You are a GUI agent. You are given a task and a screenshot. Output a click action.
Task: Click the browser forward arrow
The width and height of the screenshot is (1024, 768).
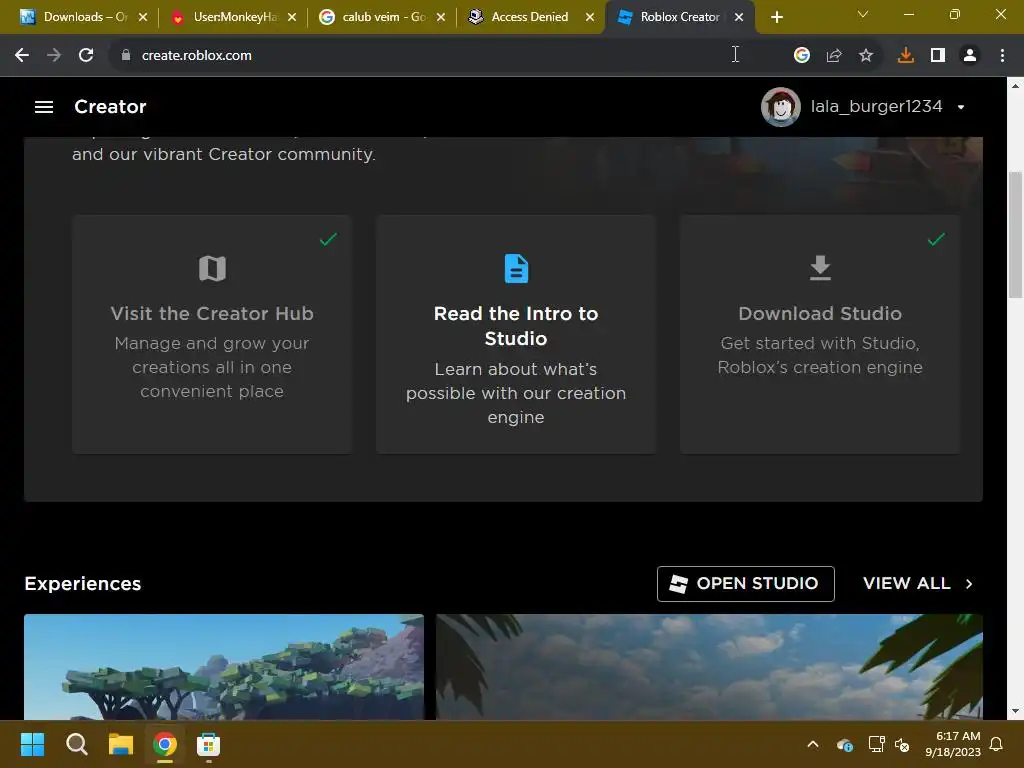[54, 56]
